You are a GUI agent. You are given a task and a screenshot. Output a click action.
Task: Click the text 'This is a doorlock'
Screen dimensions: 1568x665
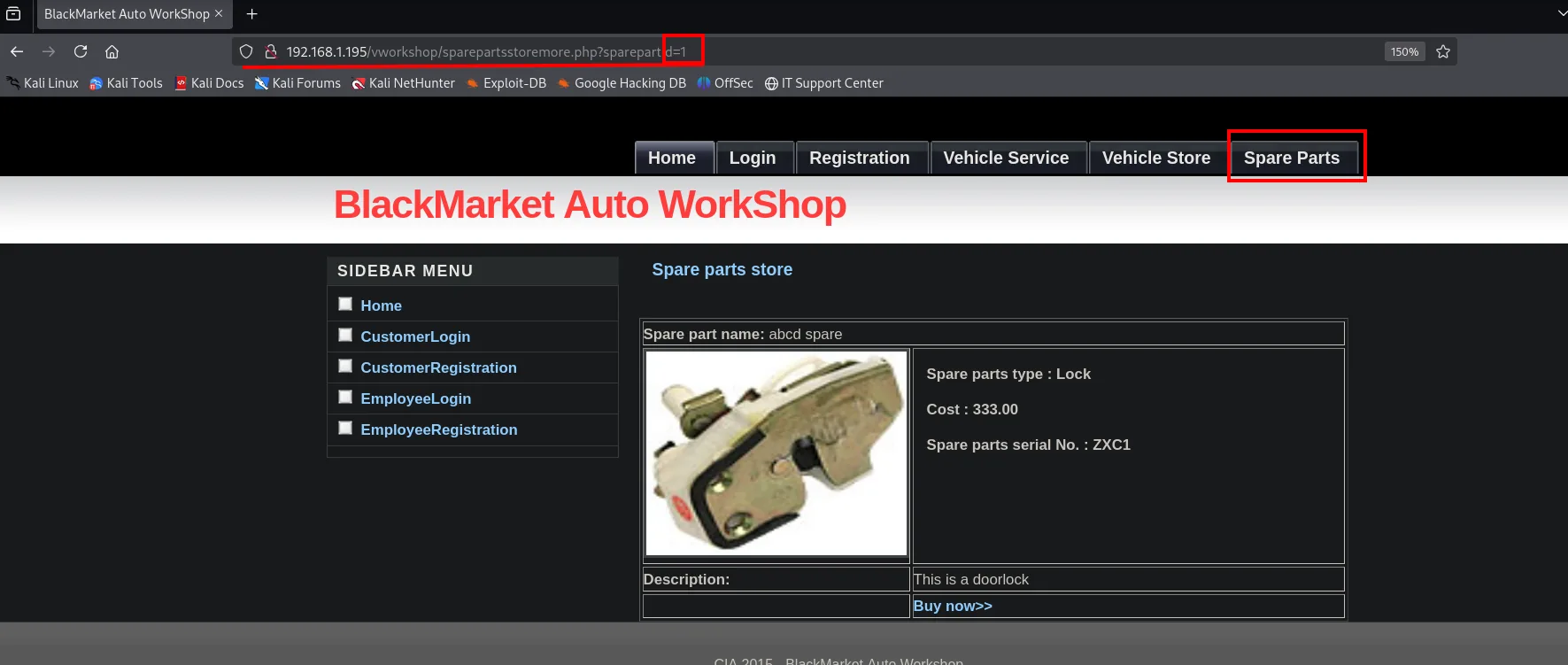tap(971, 579)
